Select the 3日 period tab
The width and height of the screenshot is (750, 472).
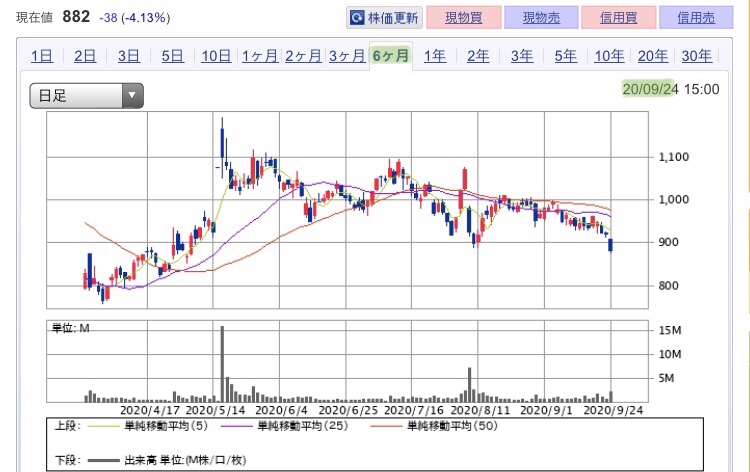tap(129, 56)
